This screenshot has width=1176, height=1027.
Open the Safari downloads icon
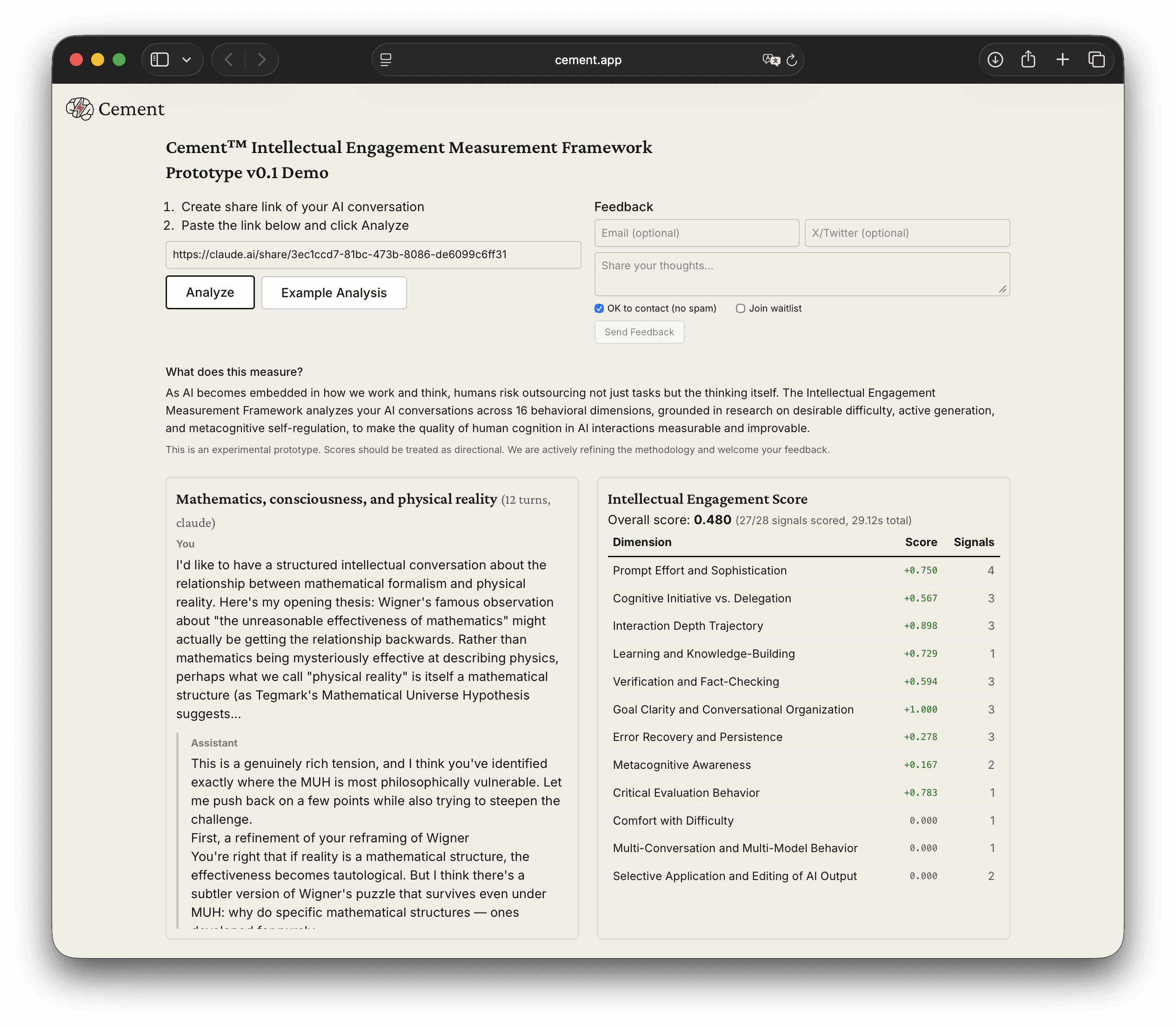995,60
